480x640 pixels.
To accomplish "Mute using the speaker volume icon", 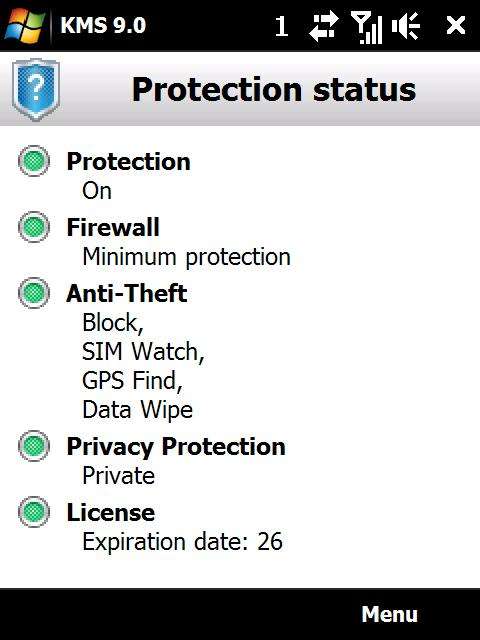I will pos(406,26).
